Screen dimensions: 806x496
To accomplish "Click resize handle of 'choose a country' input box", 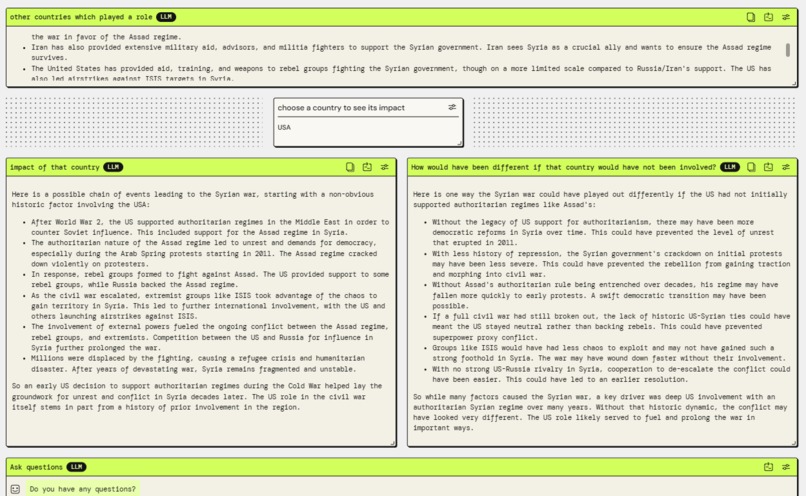I will click(x=460, y=143).
